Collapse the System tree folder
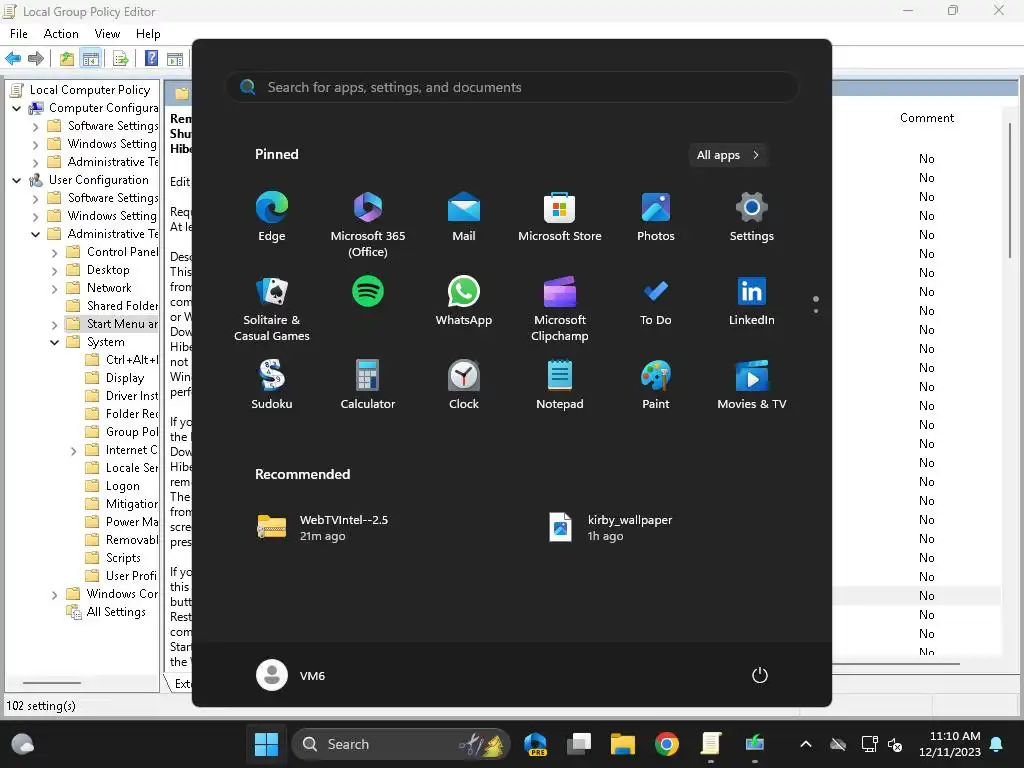The height and width of the screenshot is (768, 1024). click(55, 342)
